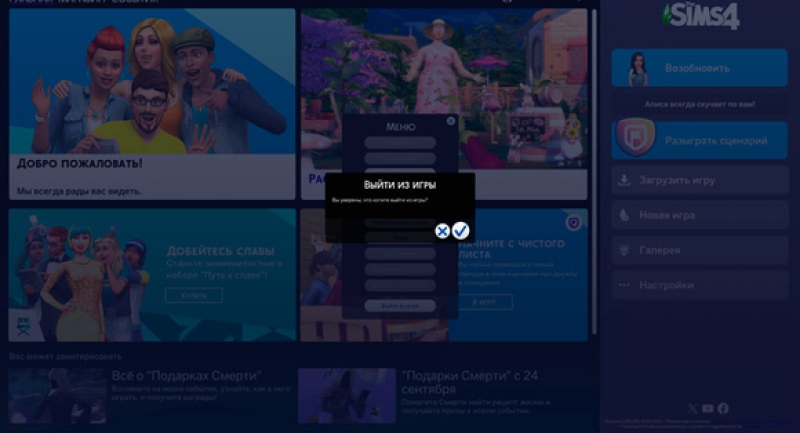
Task: Click the Вас может заинтересовать heading
Action: pyautogui.click(x=65, y=356)
